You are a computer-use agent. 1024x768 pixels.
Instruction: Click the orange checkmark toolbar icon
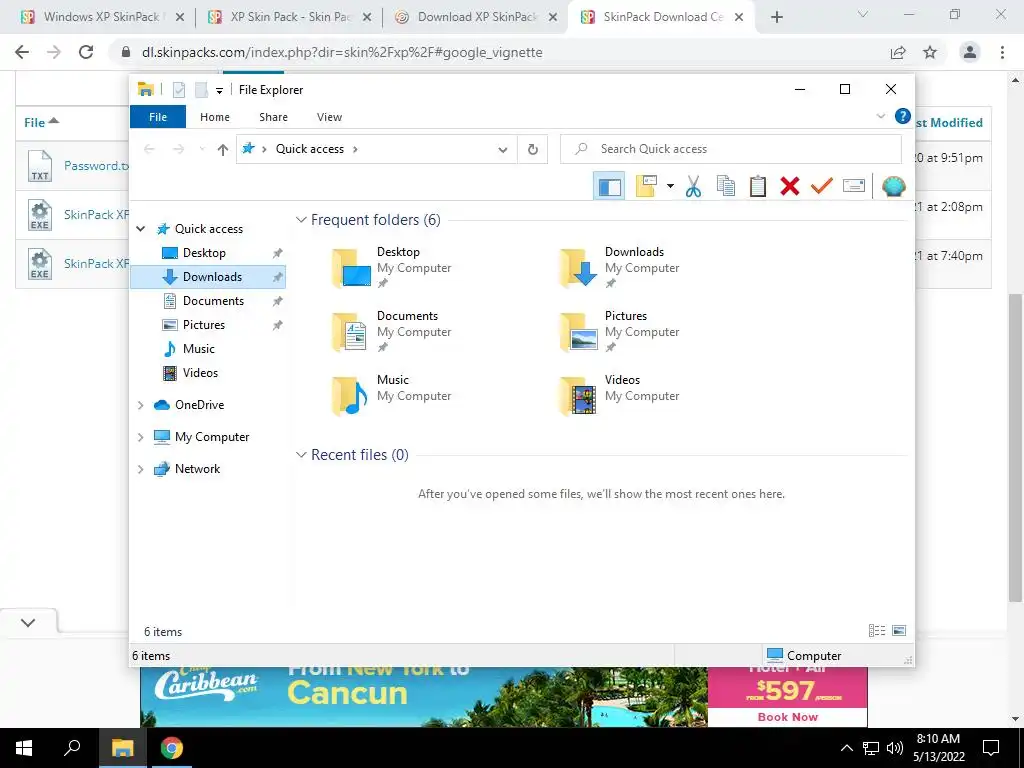click(x=822, y=186)
